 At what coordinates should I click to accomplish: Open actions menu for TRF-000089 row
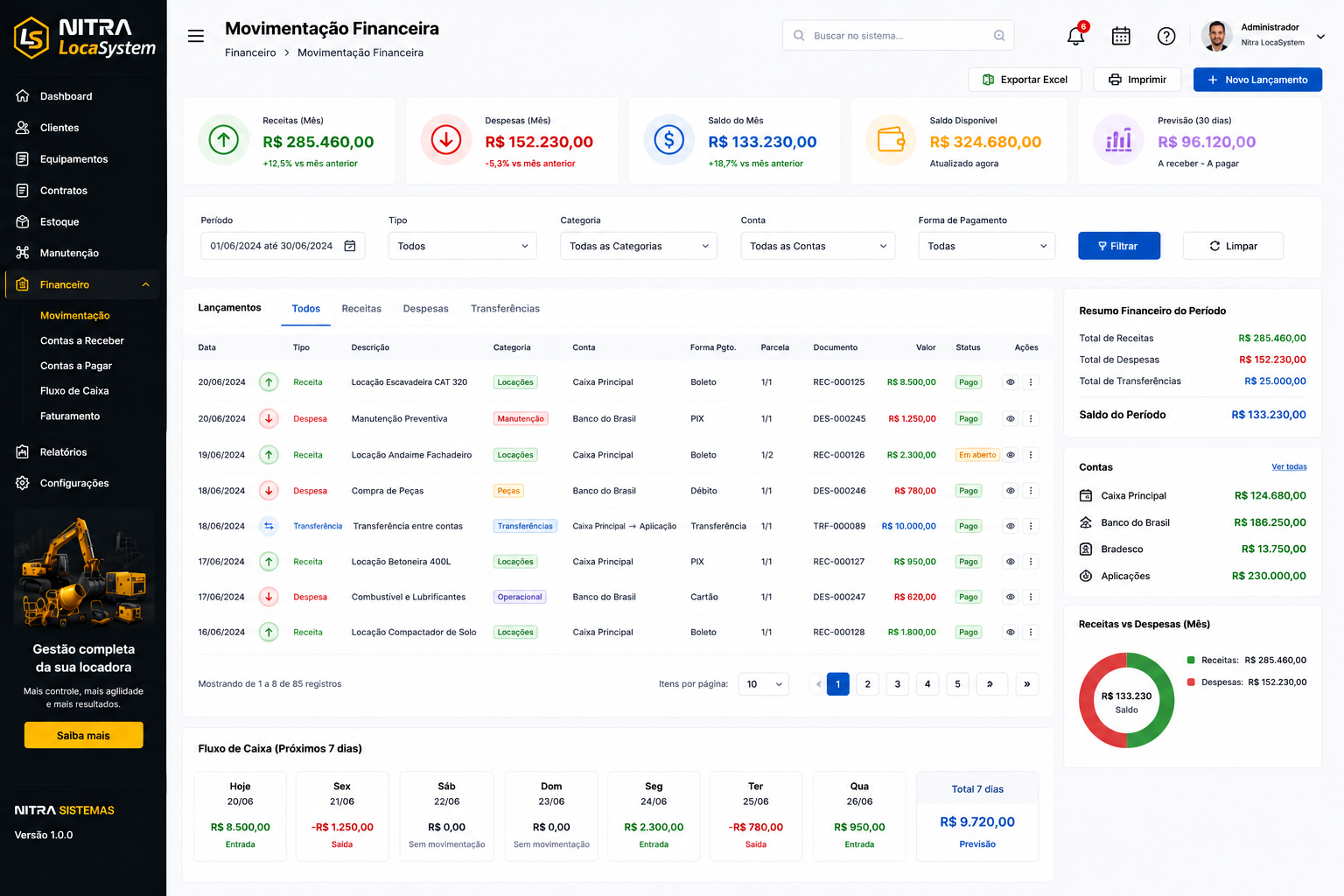(1031, 526)
